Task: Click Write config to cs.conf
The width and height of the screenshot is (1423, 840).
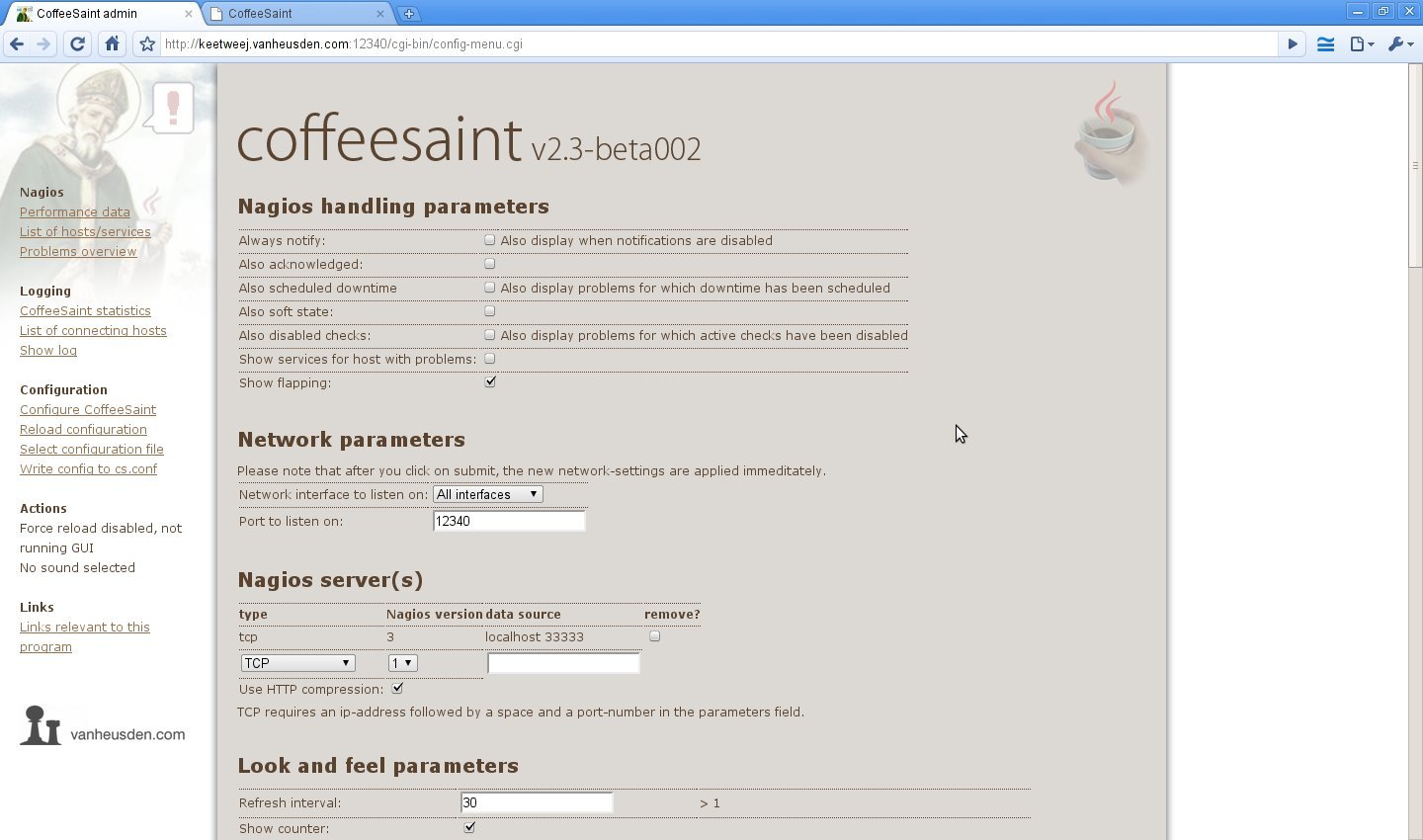Action: [88, 468]
